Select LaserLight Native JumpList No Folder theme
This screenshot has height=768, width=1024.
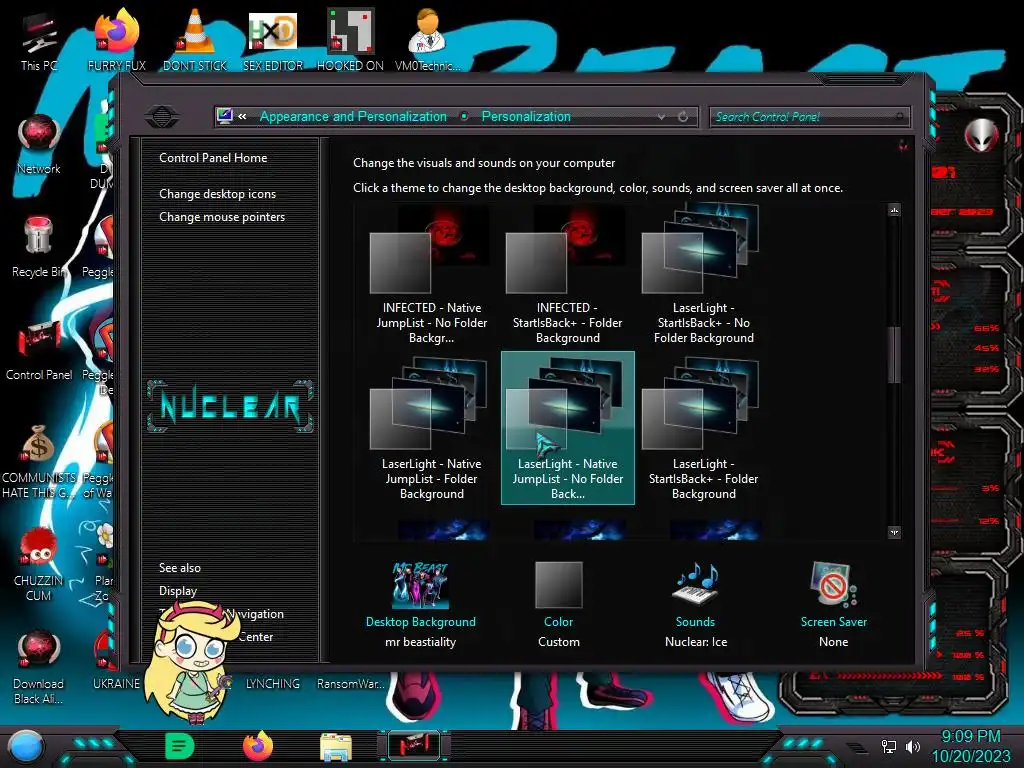coord(568,428)
